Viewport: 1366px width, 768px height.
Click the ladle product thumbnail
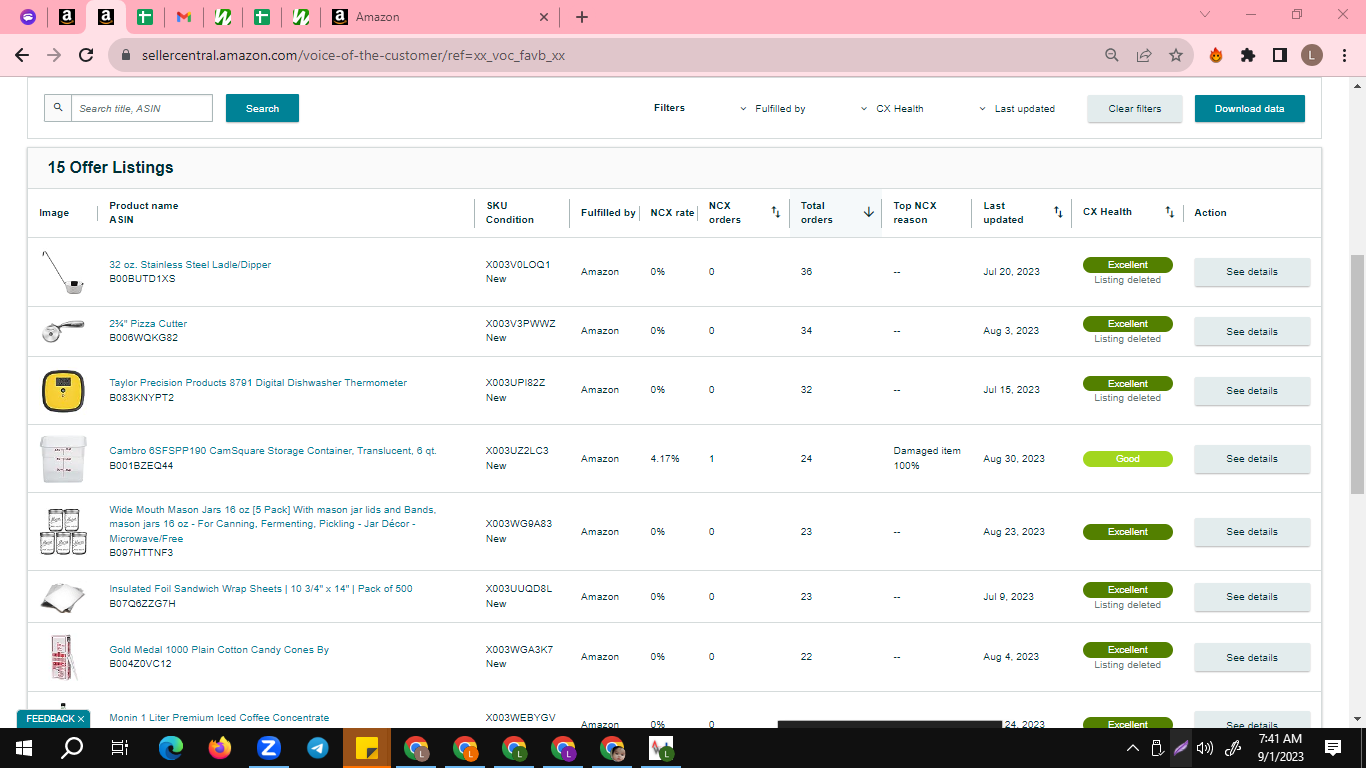[x=62, y=272]
